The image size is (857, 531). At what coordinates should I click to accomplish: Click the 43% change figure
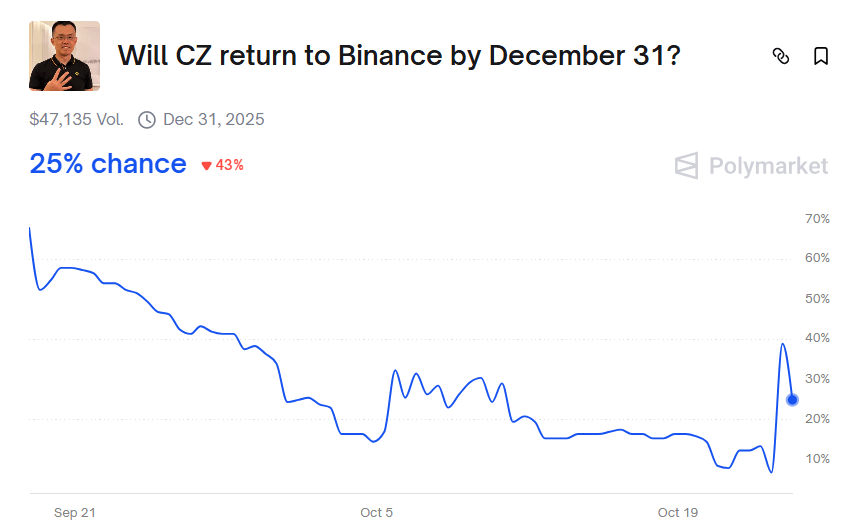pos(230,165)
